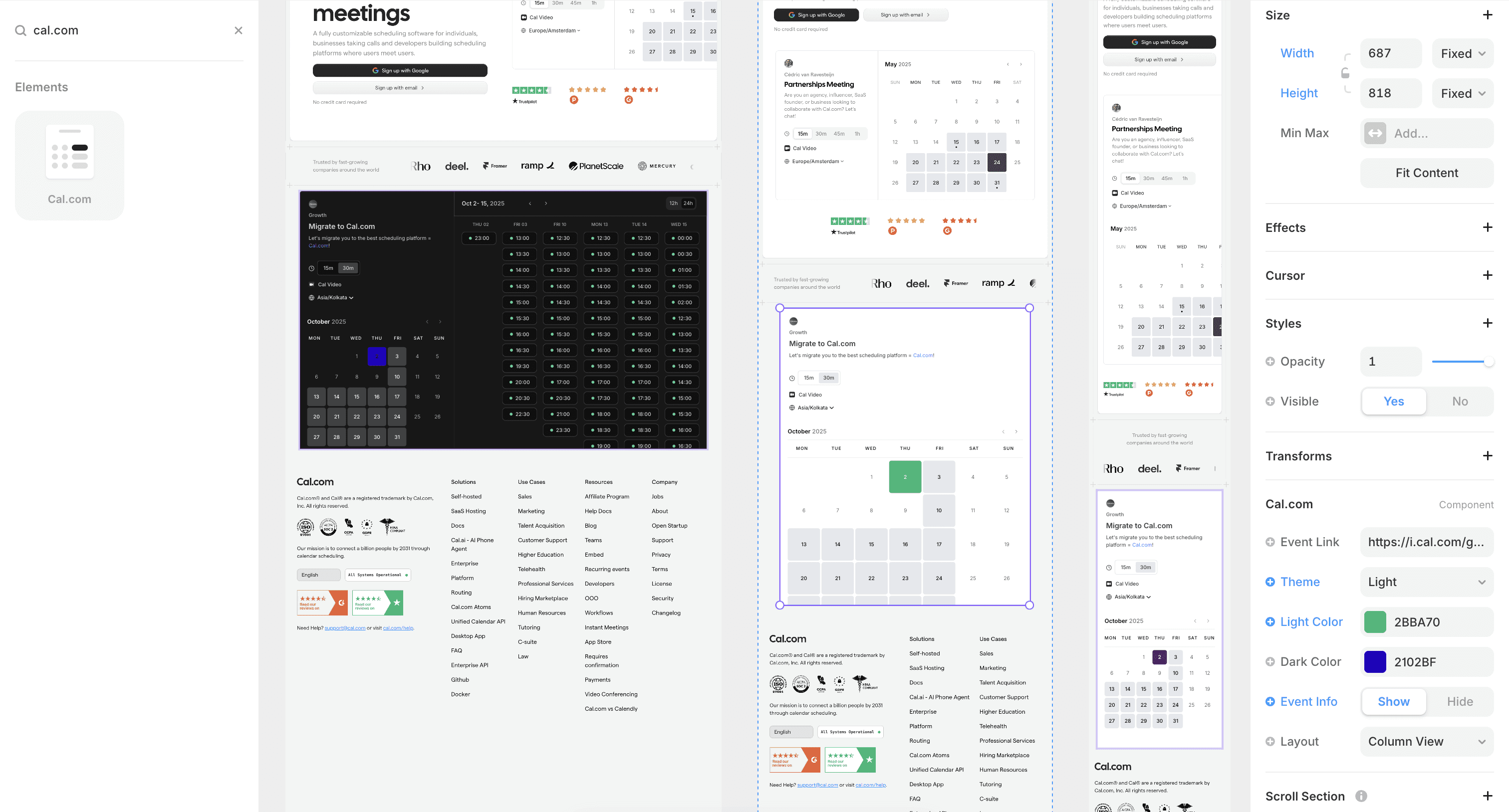The image size is (1509, 812).
Task: Click the variable icon beside Dark Color
Action: pyautogui.click(x=1270, y=661)
